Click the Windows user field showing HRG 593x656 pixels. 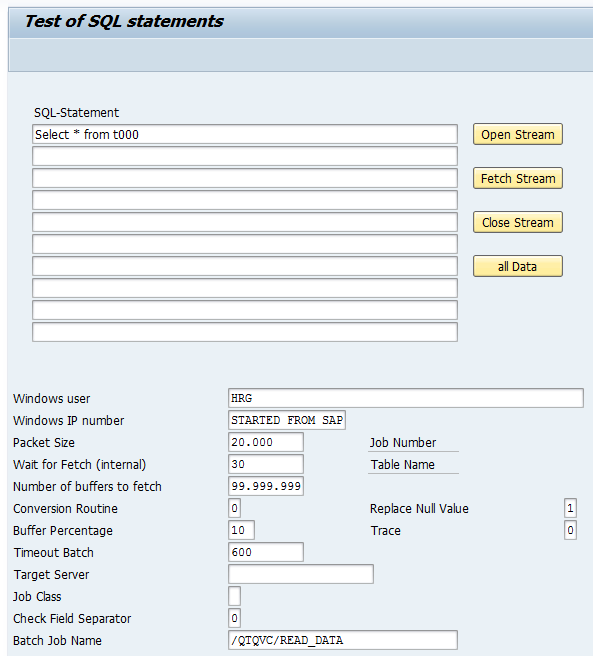click(x=406, y=398)
